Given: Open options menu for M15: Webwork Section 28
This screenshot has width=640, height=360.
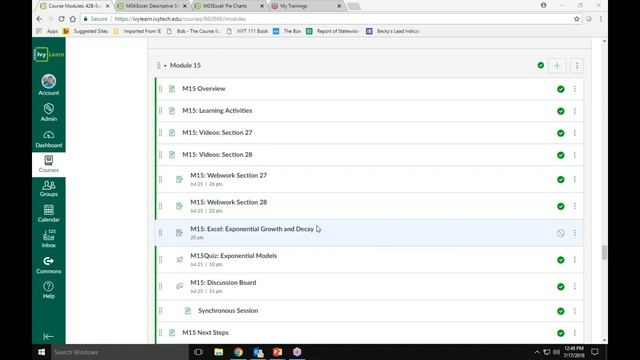Looking at the screenshot, I should tap(575, 206).
